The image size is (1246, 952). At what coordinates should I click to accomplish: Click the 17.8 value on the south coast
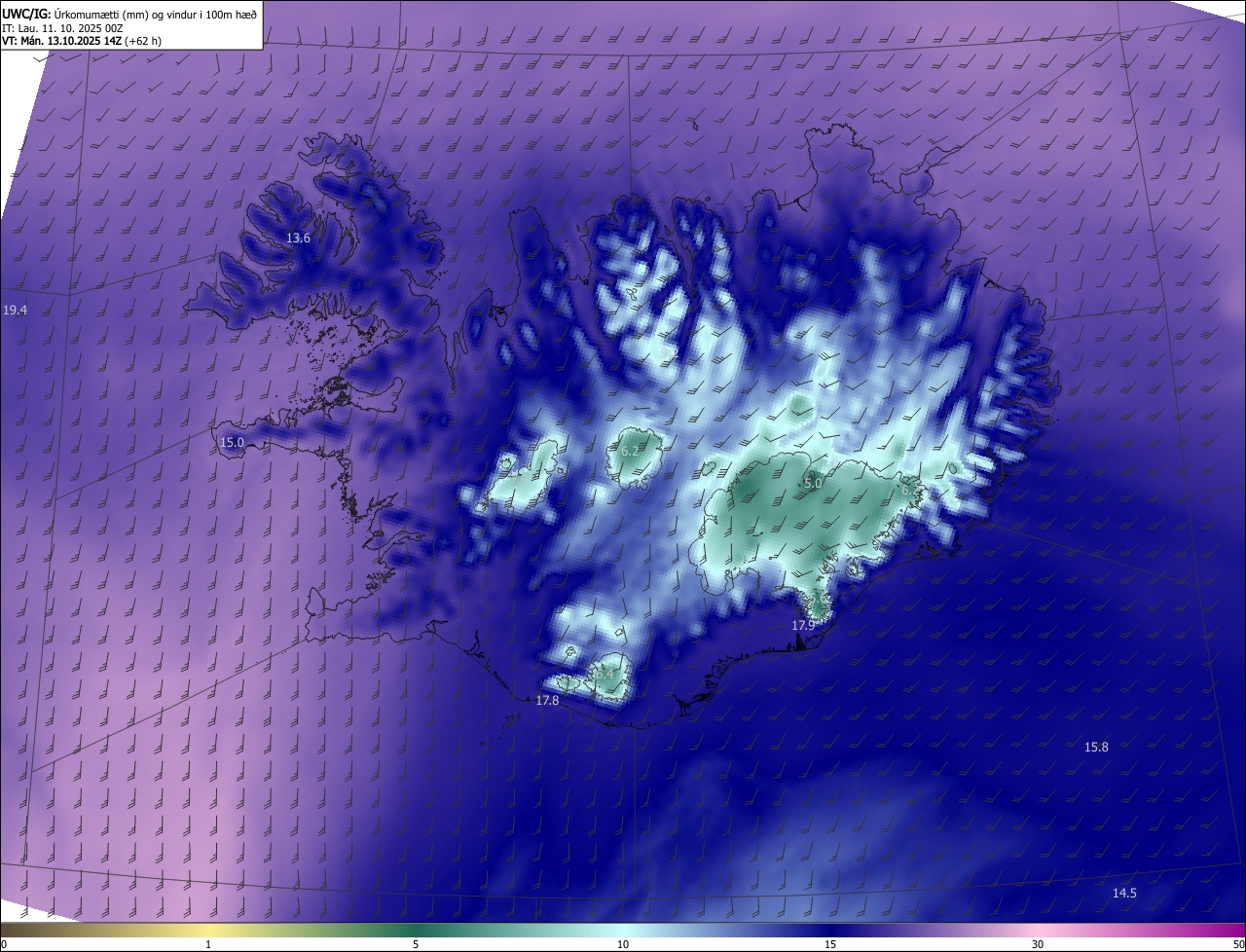pyautogui.click(x=548, y=701)
